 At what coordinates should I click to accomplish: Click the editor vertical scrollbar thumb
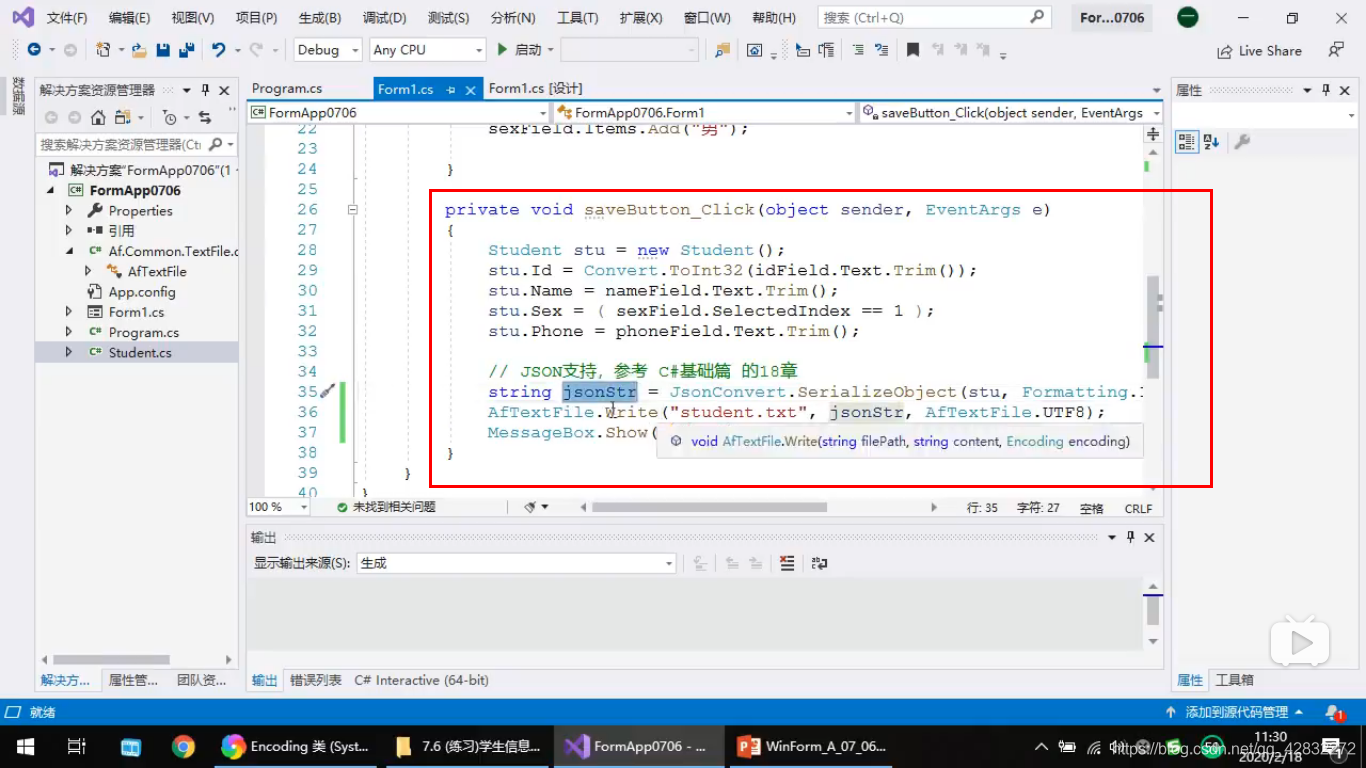pyautogui.click(x=1153, y=327)
